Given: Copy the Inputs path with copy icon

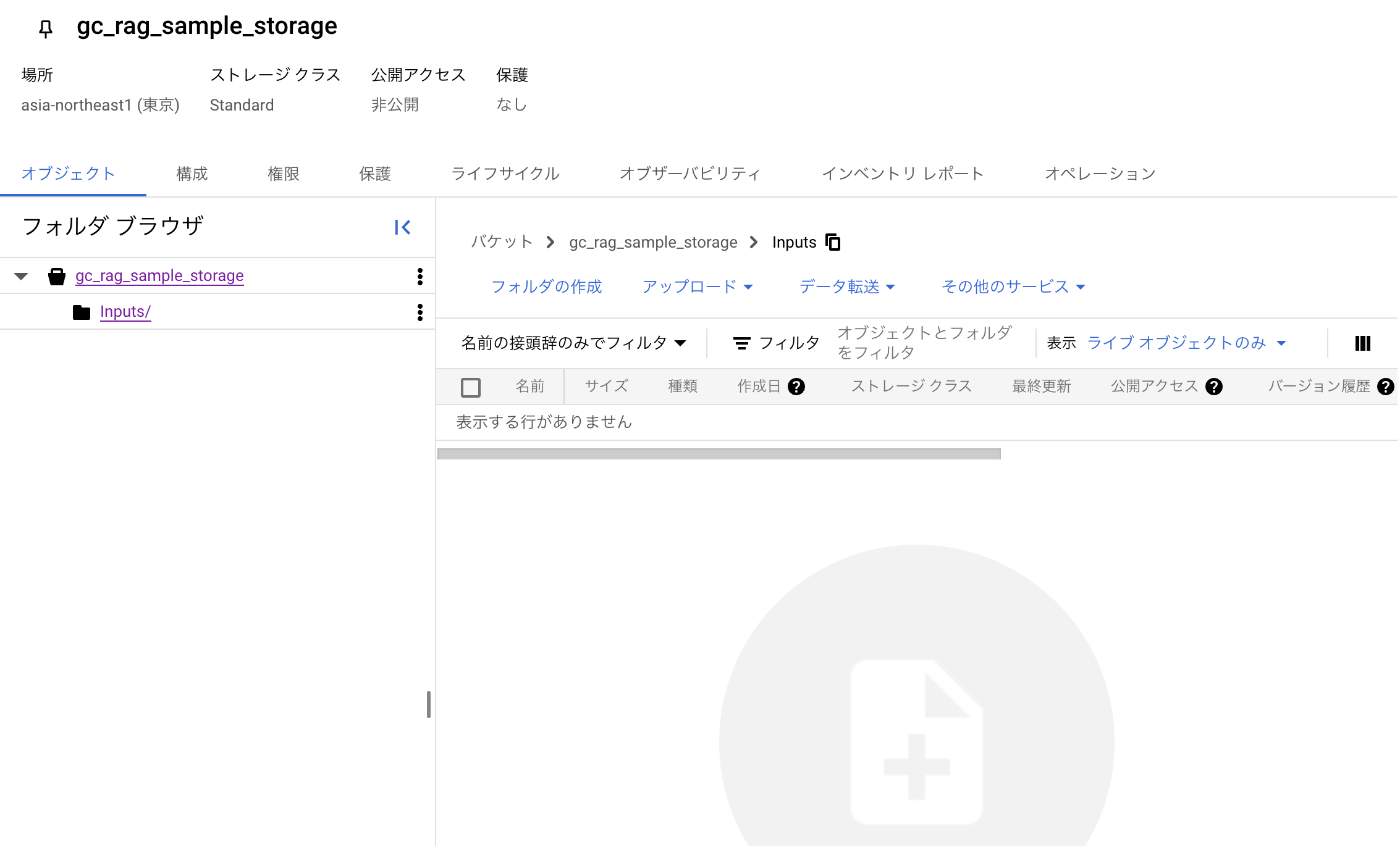Looking at the screenshot, I should pos(833,242).
